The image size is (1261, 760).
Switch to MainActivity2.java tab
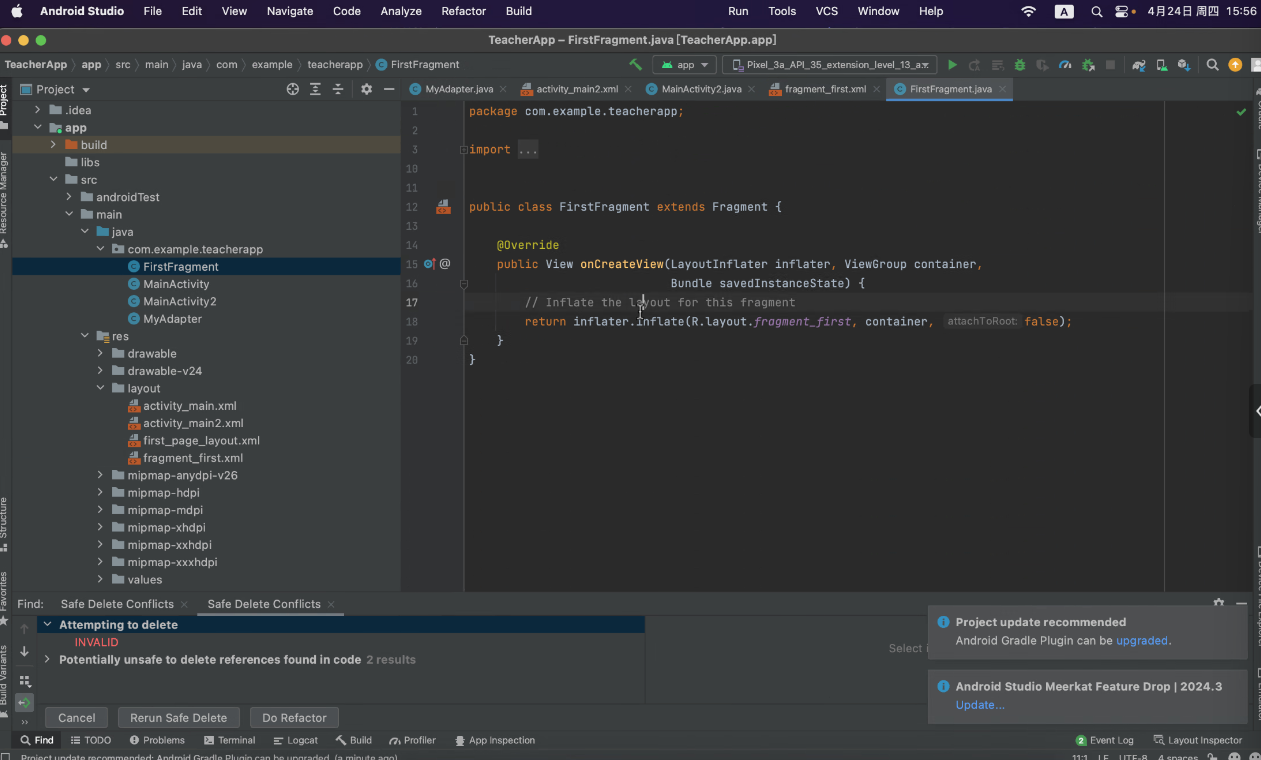coord(701,89)
